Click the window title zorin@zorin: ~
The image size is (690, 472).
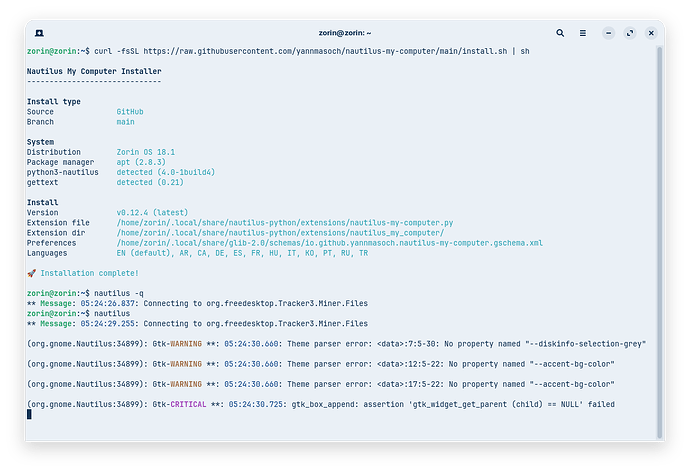[x=345, y=33]
